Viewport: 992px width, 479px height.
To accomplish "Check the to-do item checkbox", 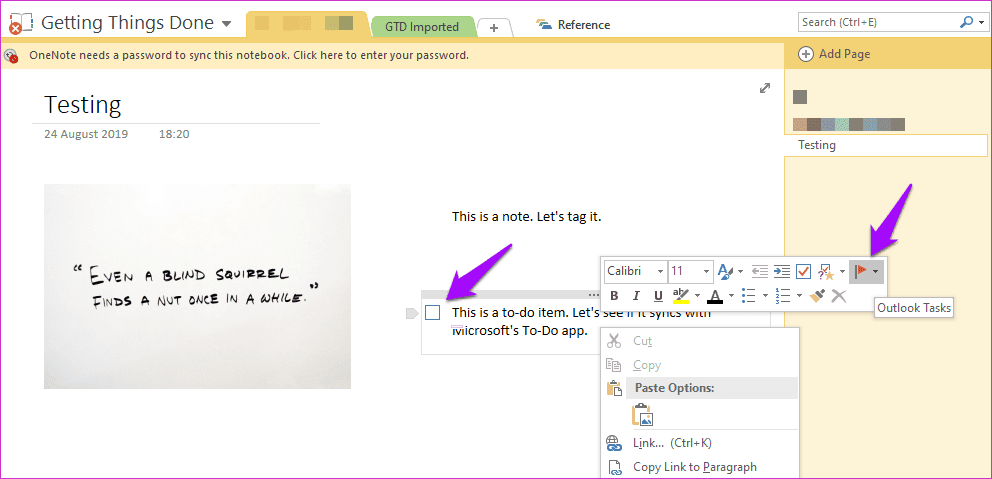I will (x=433, y=313).
